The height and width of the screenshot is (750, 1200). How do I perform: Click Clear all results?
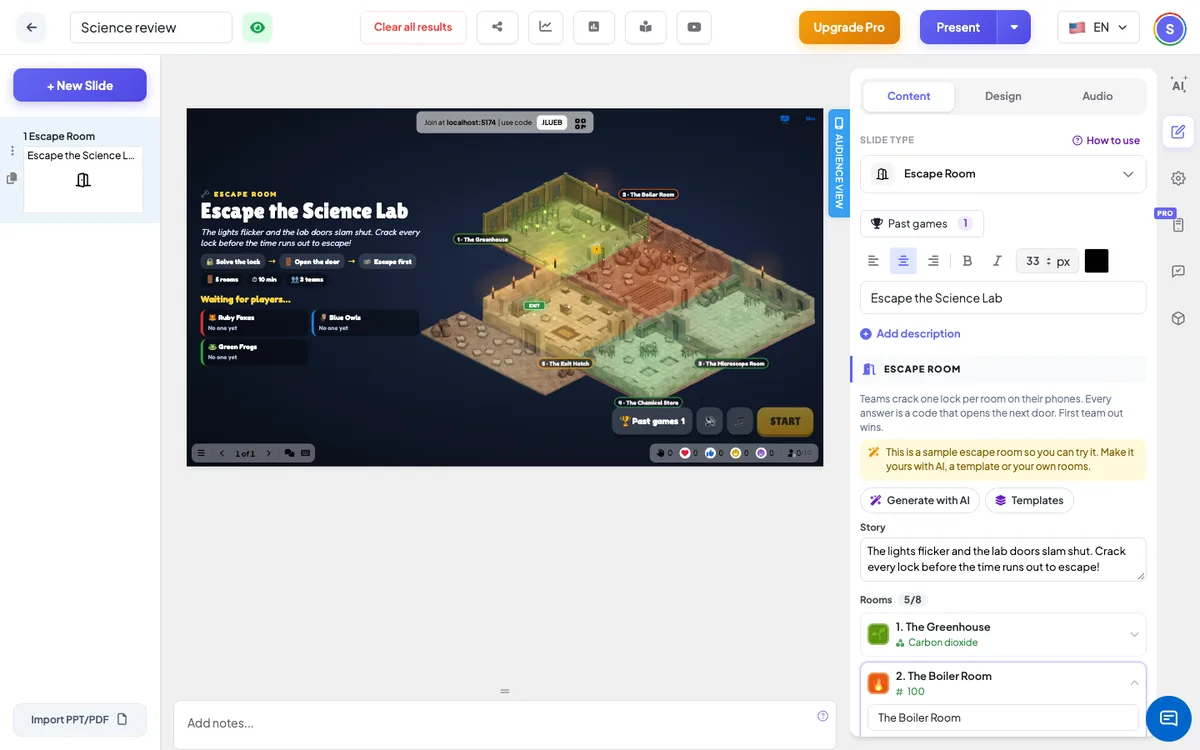413,27
